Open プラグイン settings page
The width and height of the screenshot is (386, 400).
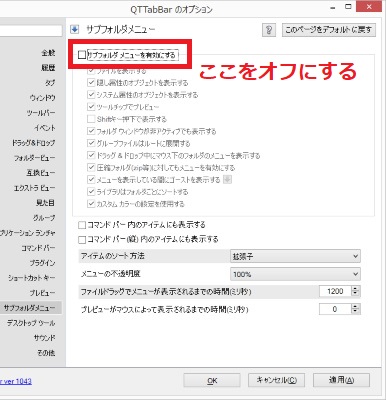[x=42, y=263]
